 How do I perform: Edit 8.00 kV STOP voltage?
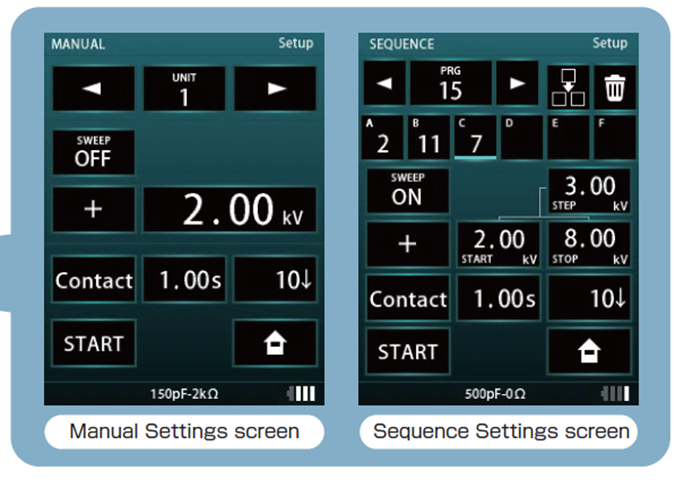[x=589, y=244]
